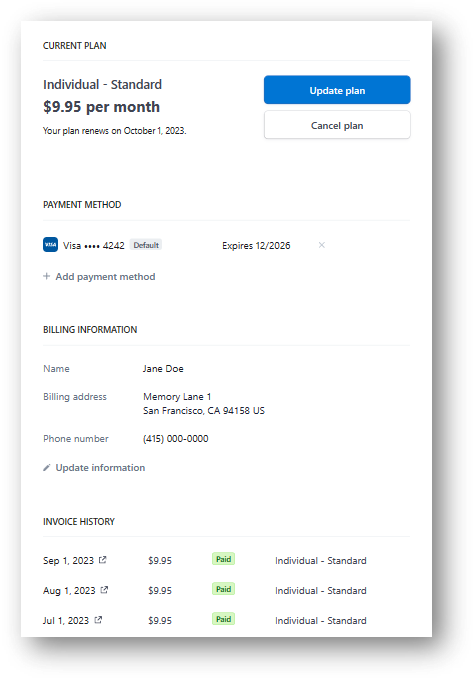Click the plus icon beside Add payment method
The height and width of the screenshot is (679, 474).
coord(46,276)
